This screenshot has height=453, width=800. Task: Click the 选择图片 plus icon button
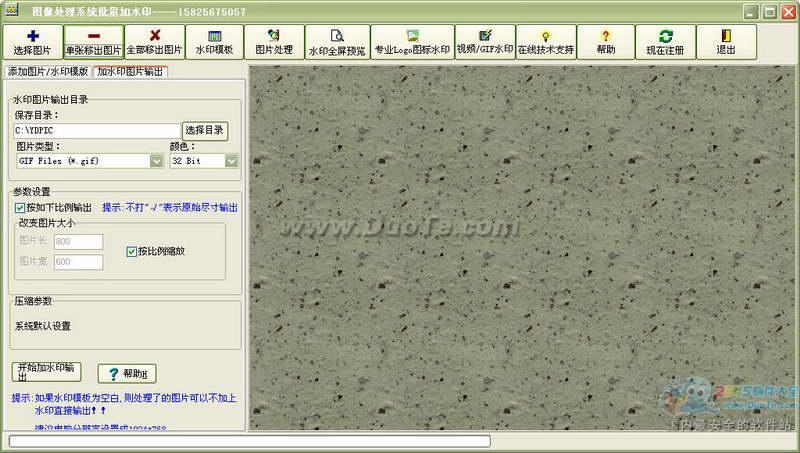[x=32, y=41]
